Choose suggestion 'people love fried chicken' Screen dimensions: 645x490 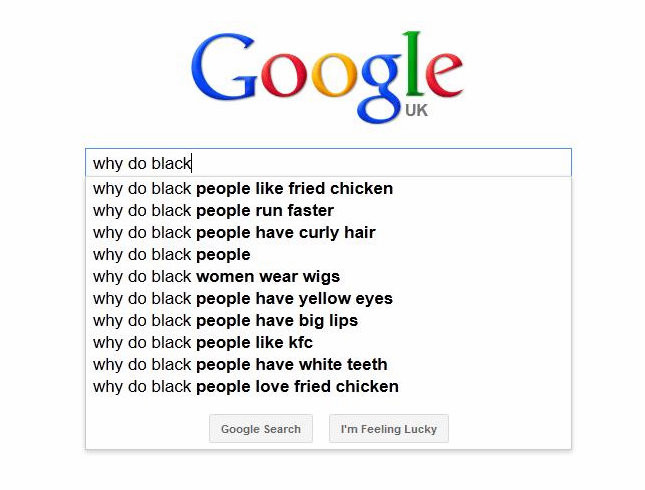(x=328, y=387)
